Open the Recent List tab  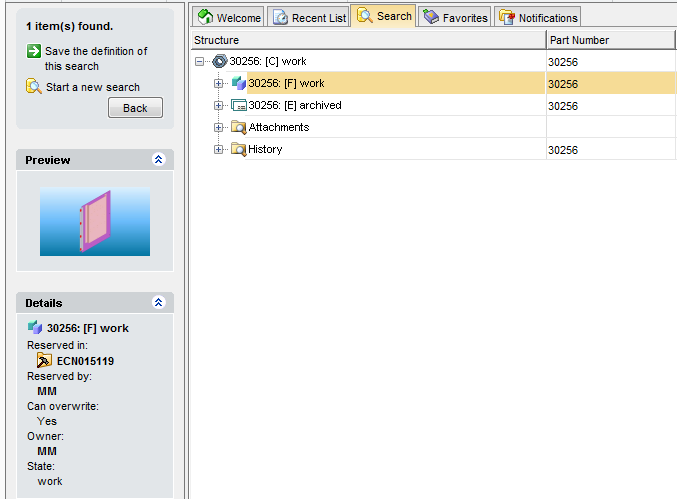(x=308, y=17)
